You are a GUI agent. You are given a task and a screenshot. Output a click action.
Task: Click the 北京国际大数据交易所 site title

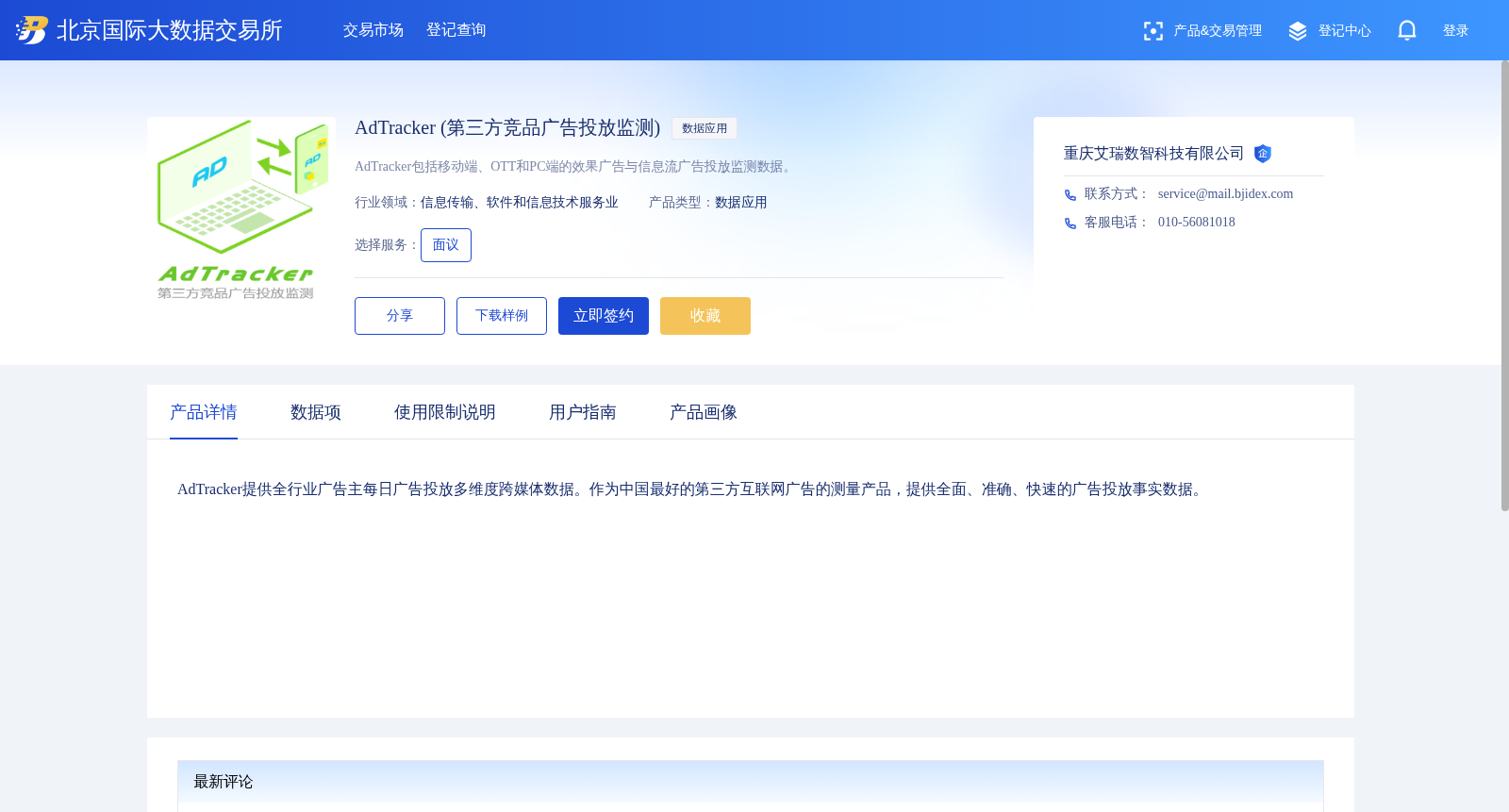point(170,30)
